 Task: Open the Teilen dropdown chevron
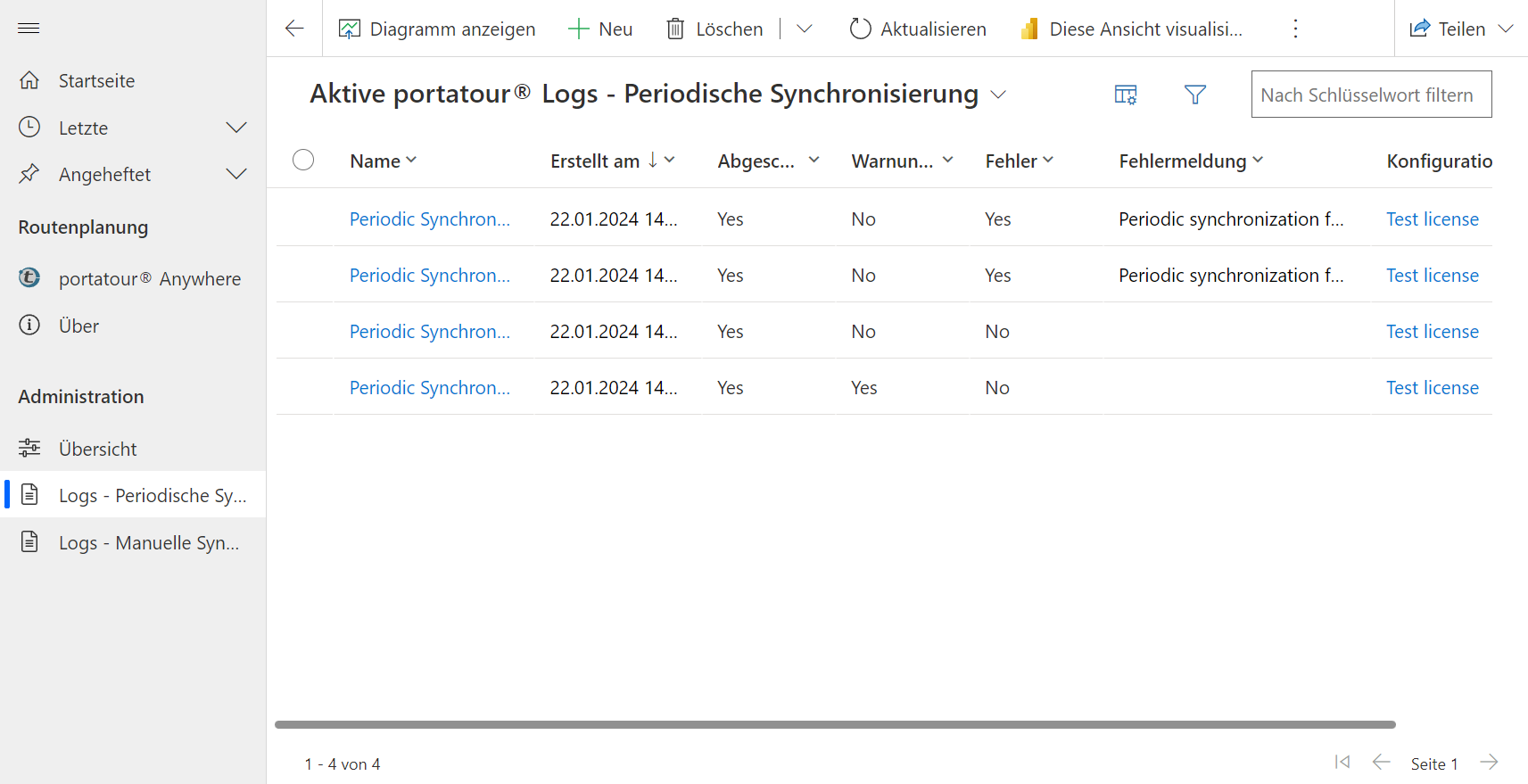click(x=1506, y=29)
